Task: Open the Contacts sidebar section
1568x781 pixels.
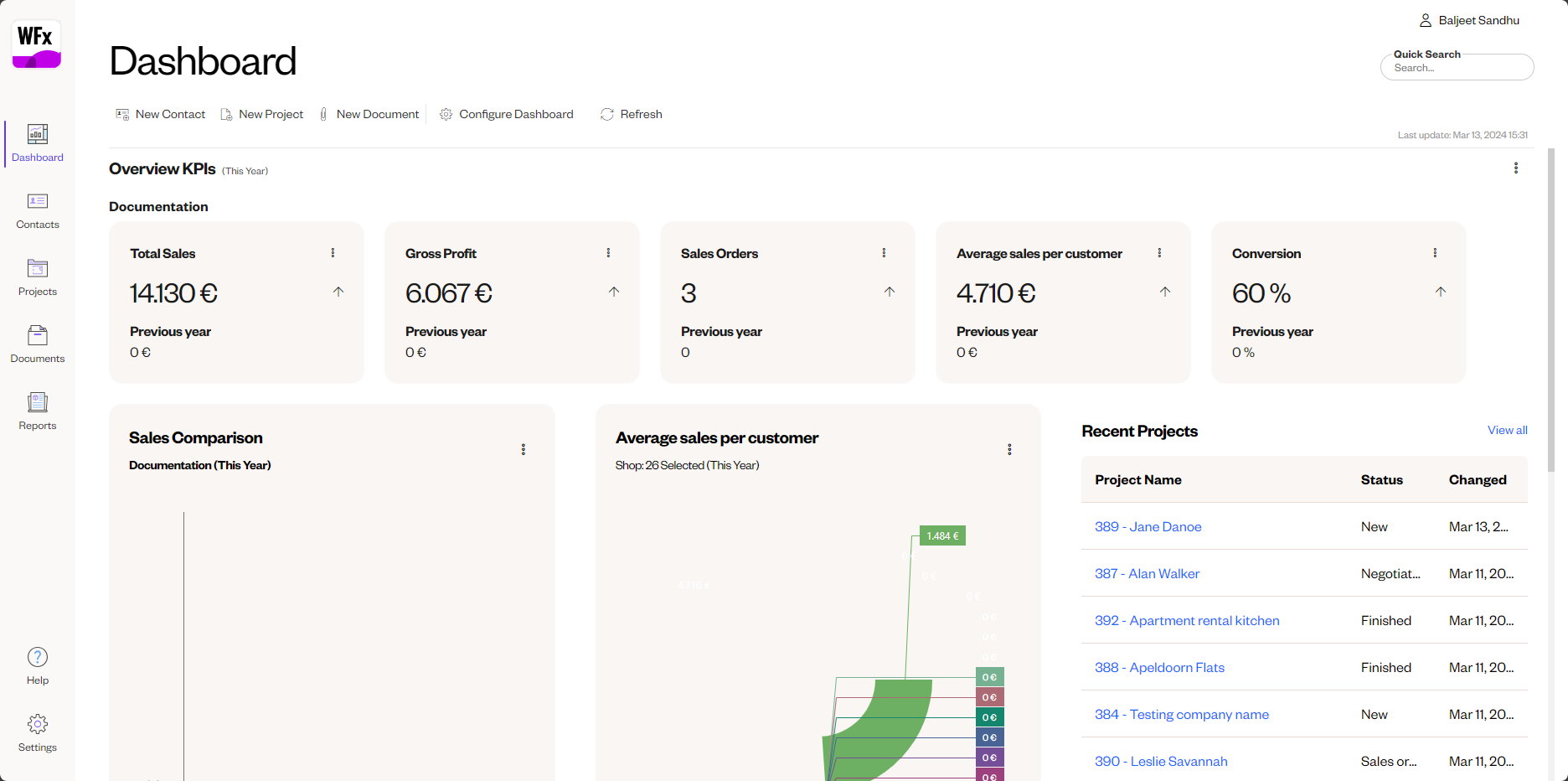Action: [38, 210]
